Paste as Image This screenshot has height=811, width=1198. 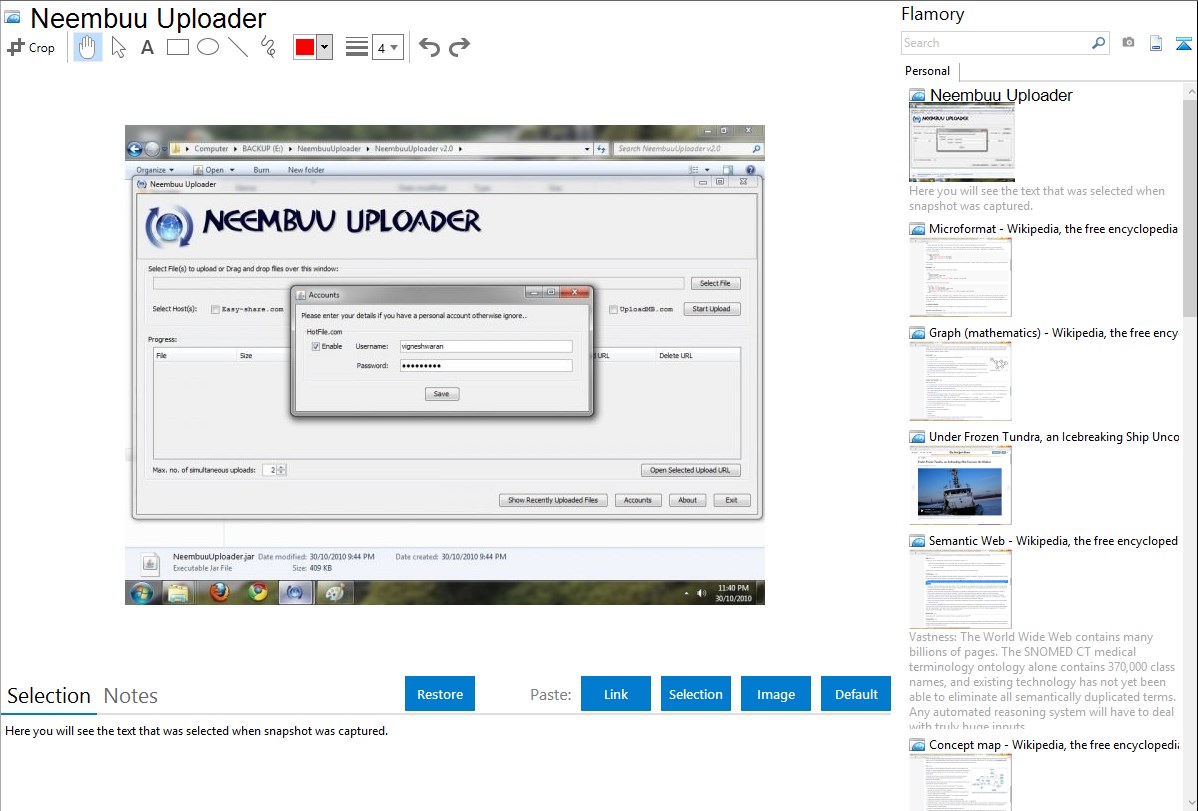click(x=775, y=694)
